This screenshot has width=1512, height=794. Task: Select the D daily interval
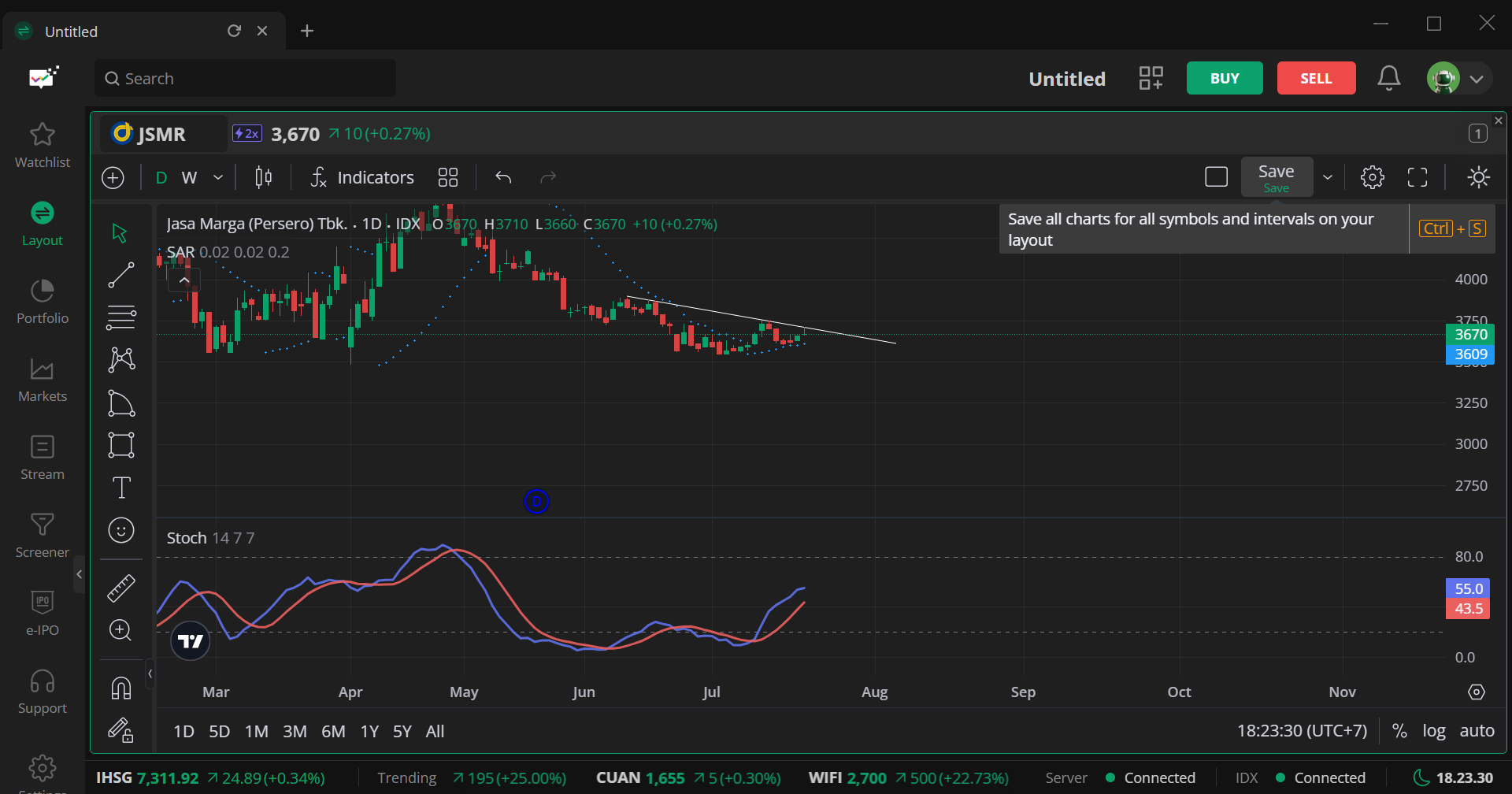tap(161, 178)
